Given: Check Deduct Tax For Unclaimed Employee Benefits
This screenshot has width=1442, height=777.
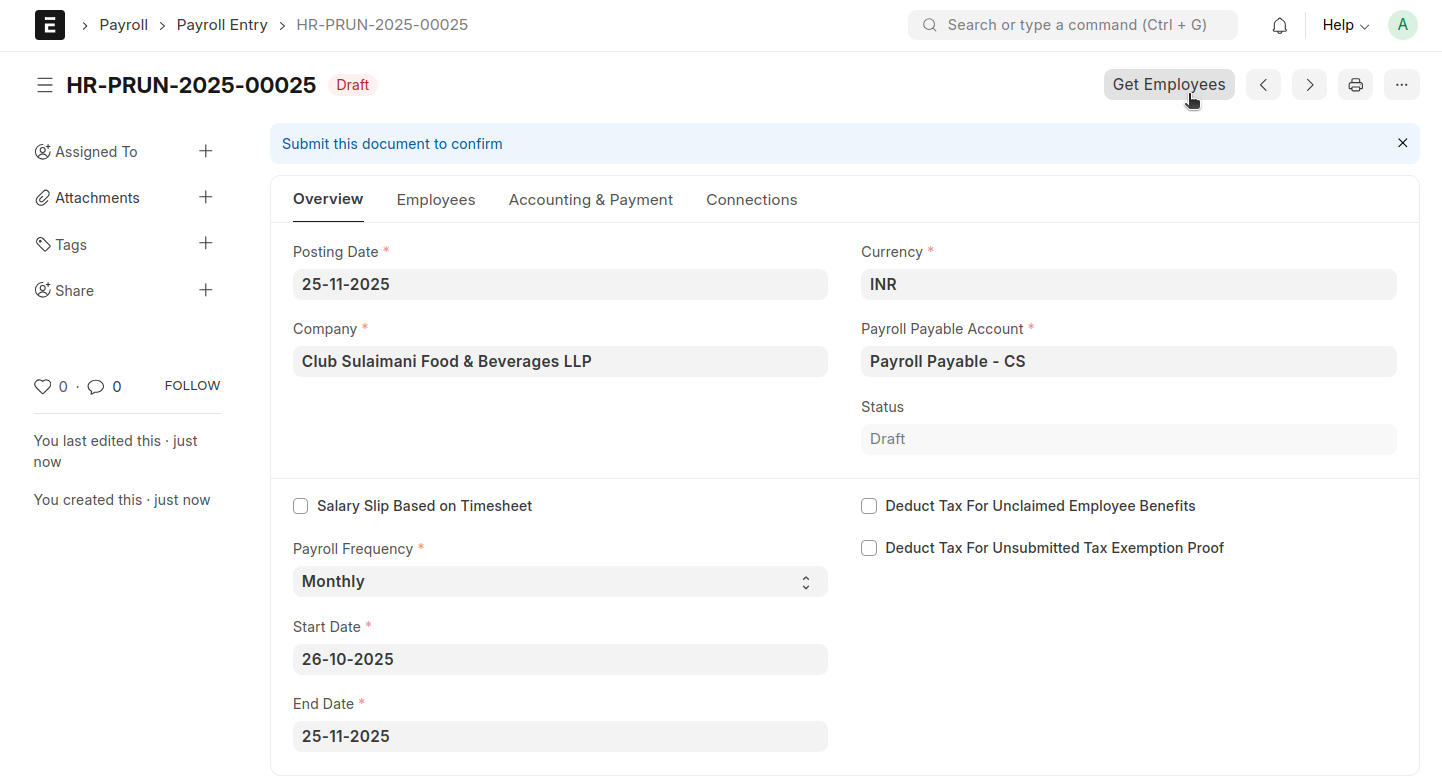Looking at the screenshot, I should click(869, 506).
